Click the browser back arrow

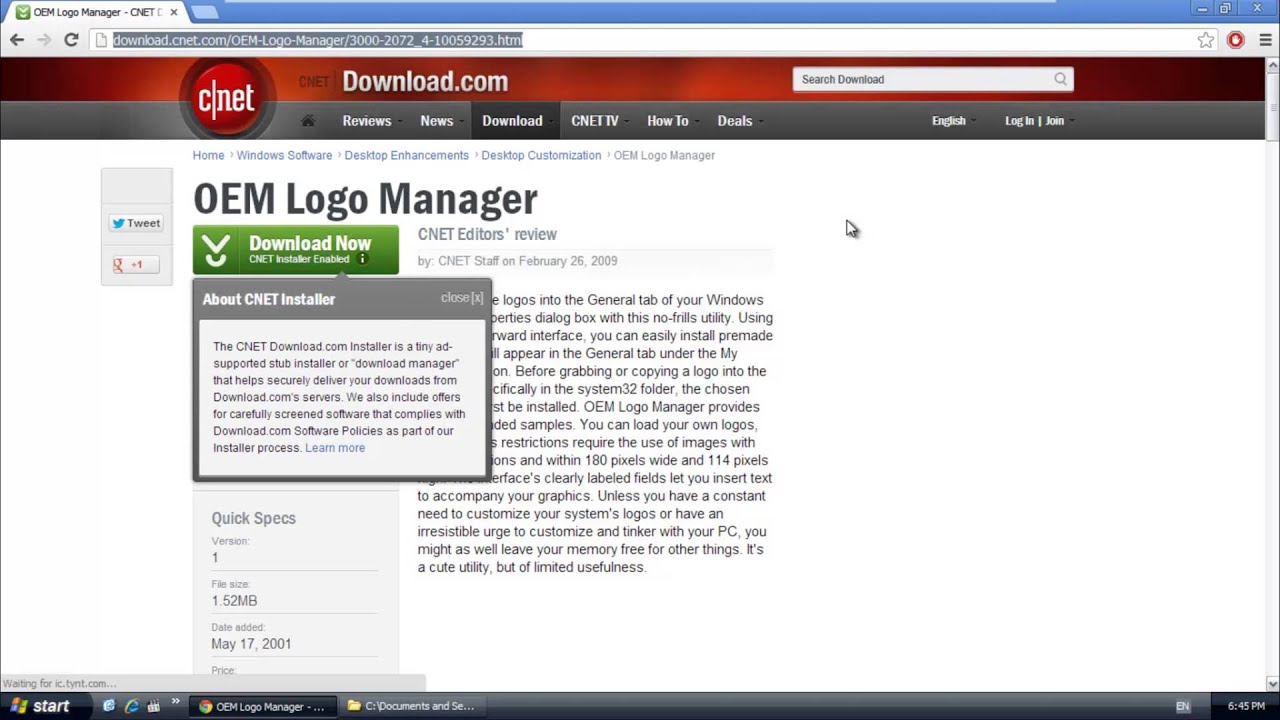(17, 40)
